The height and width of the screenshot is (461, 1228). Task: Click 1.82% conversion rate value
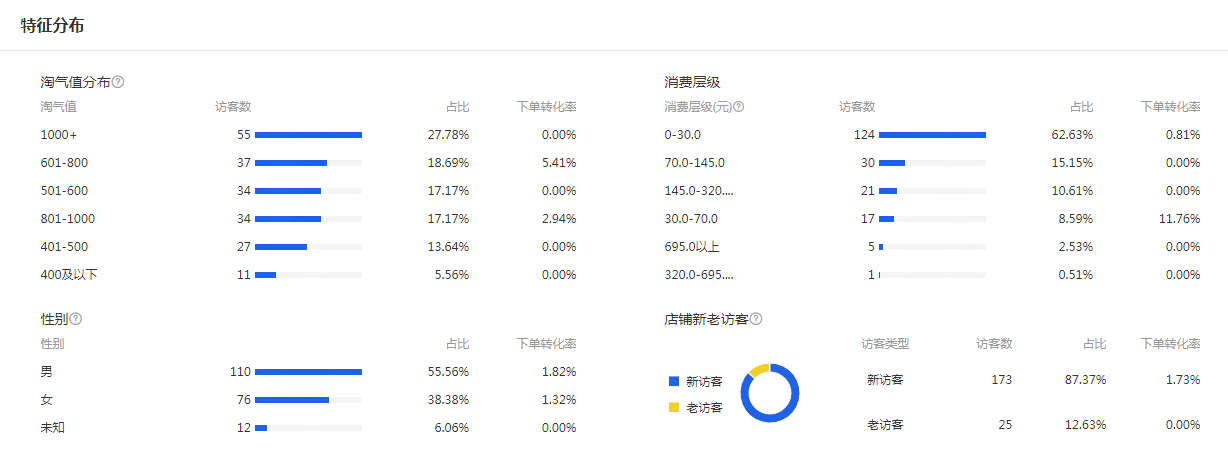[558, 371]
